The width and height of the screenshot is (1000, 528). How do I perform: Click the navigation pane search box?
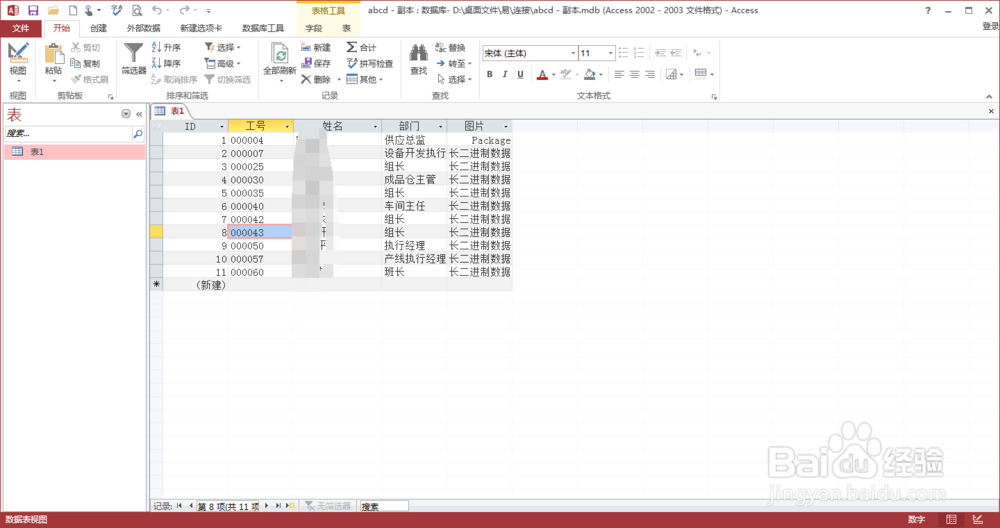click(x=68, y=134)
